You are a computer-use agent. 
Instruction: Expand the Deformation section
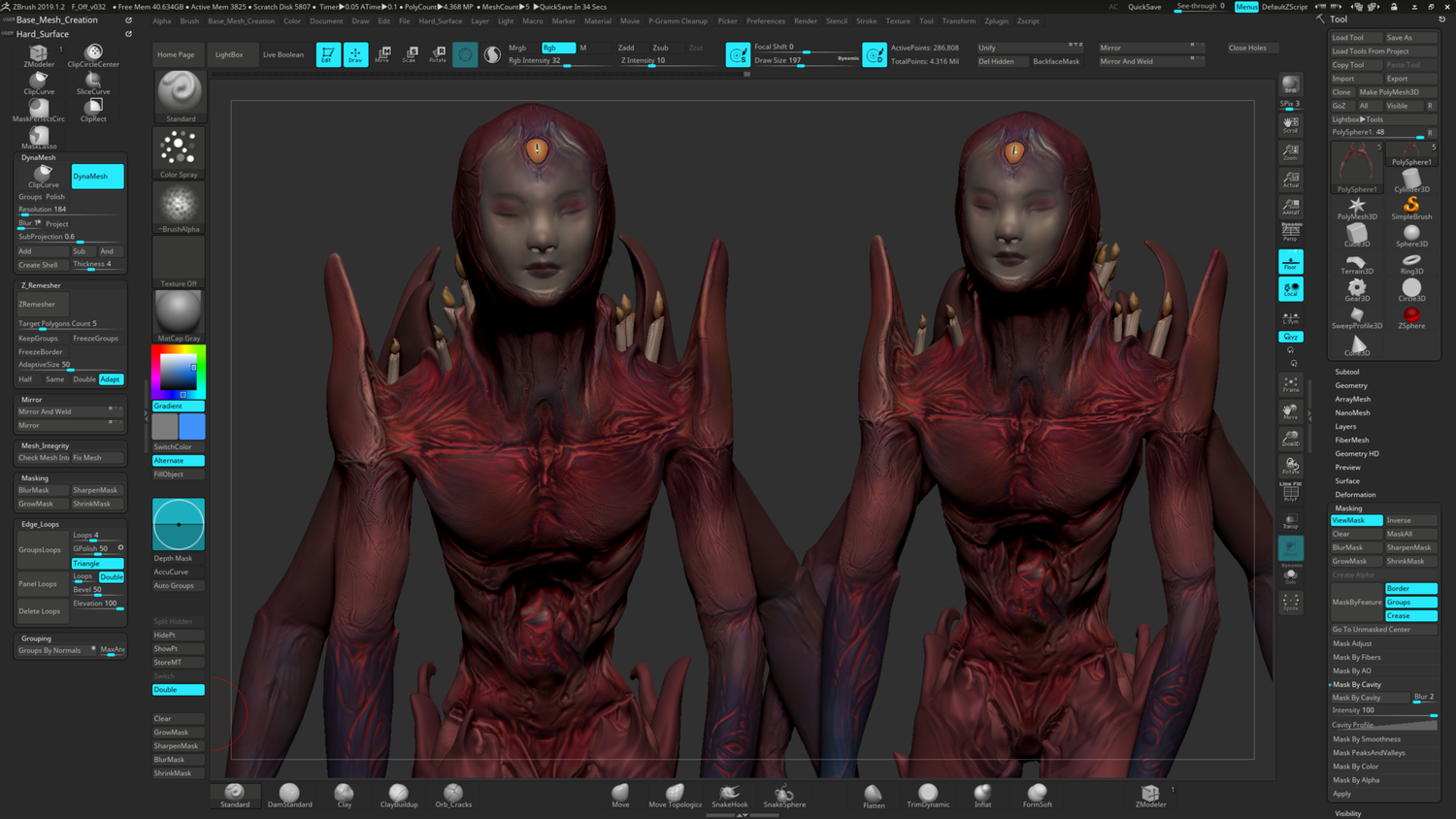(1355, 494)
